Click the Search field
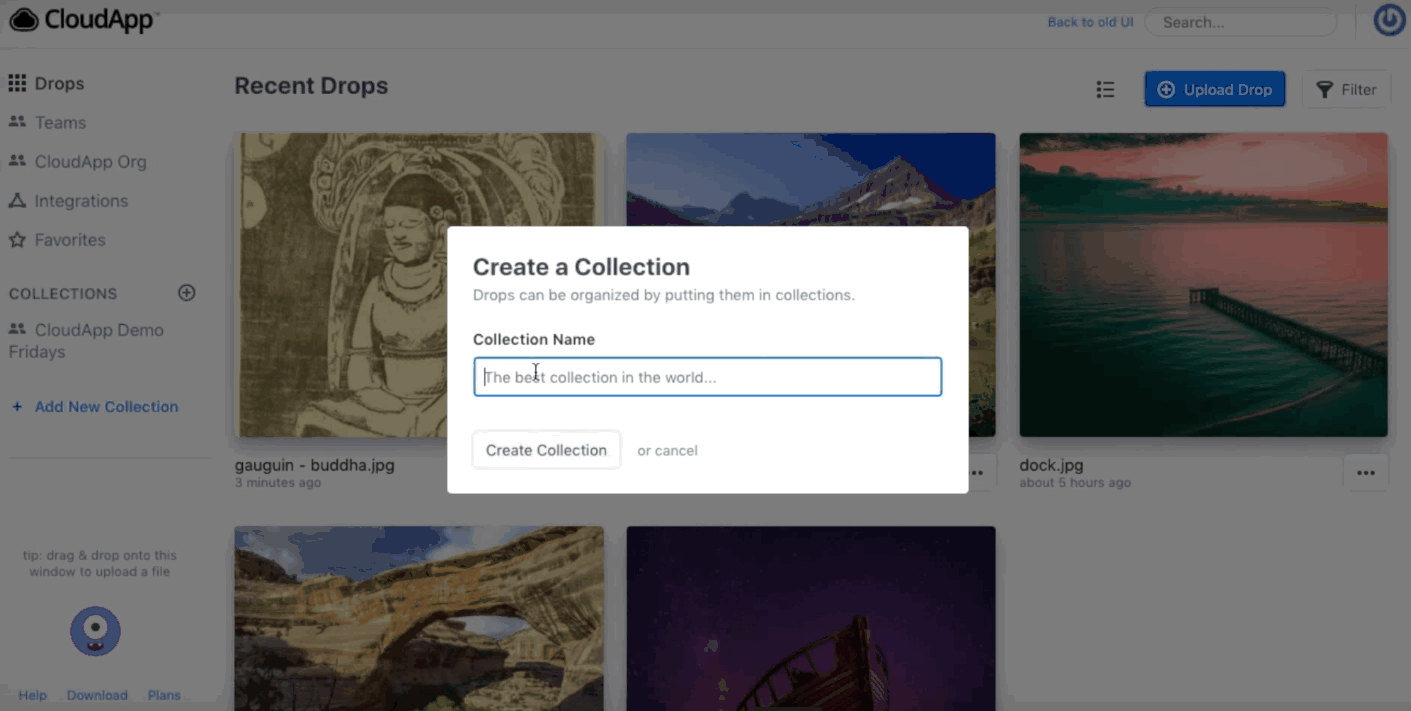This screenshot has width=1411, height=711. tap(1240, 22)
